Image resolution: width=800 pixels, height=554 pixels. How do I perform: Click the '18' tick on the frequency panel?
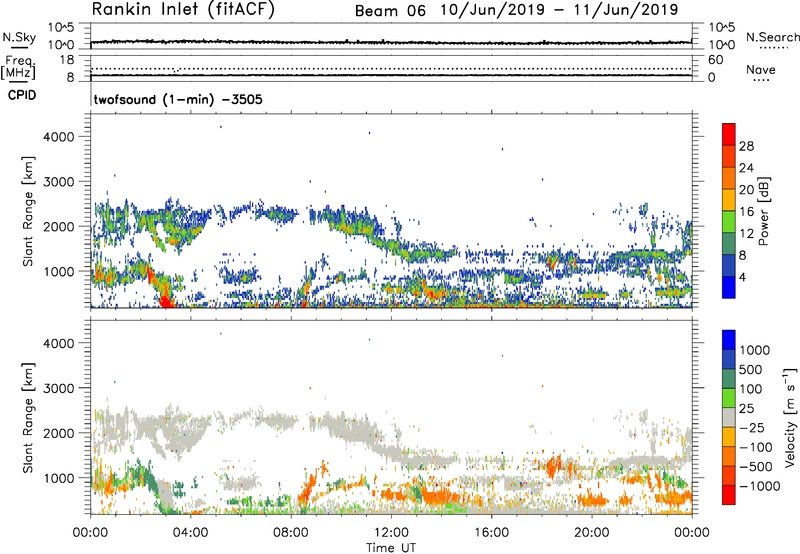click(67, 60)
